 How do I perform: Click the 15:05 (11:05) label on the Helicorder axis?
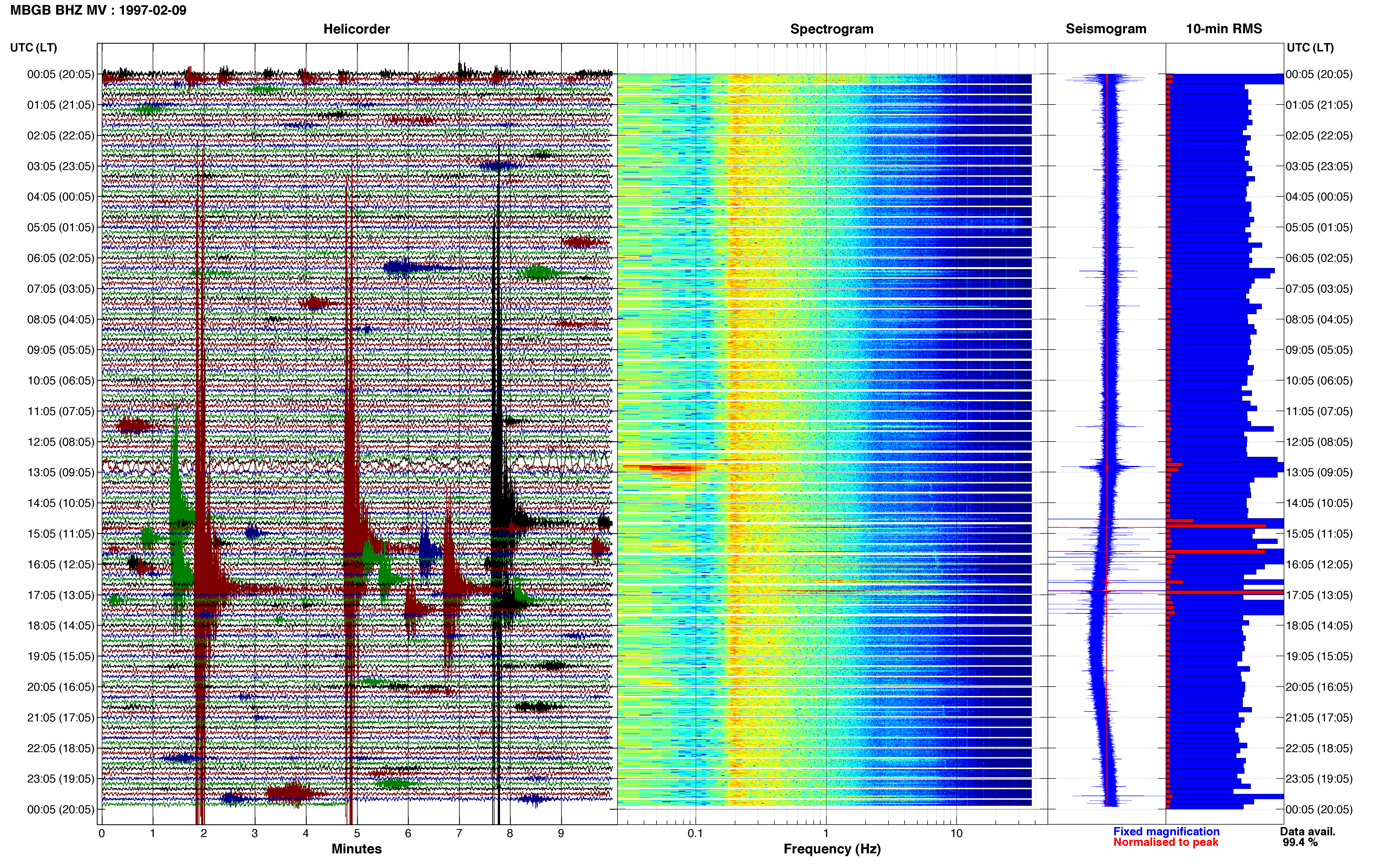tap(60, 534)
